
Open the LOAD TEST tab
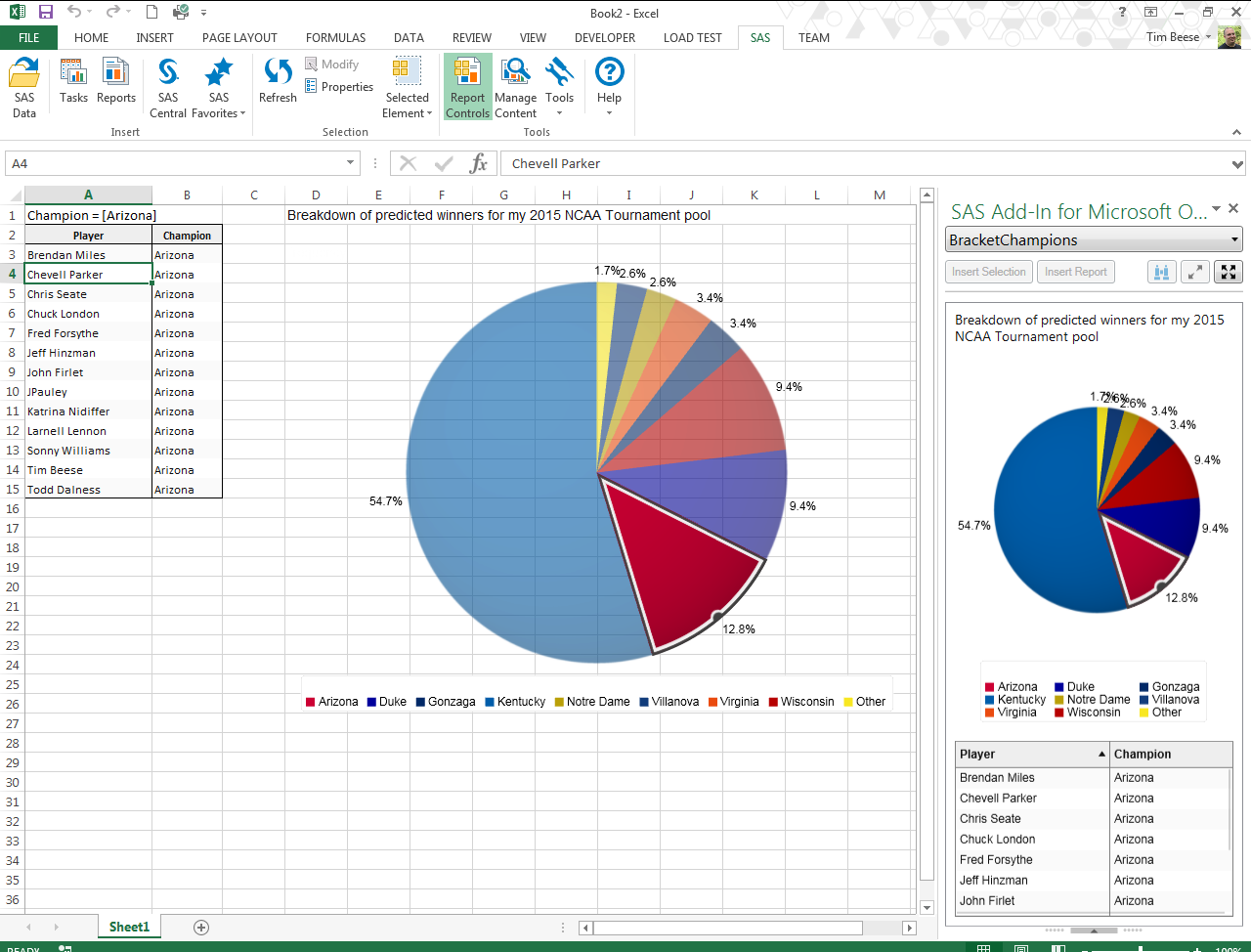coord(693,37)
